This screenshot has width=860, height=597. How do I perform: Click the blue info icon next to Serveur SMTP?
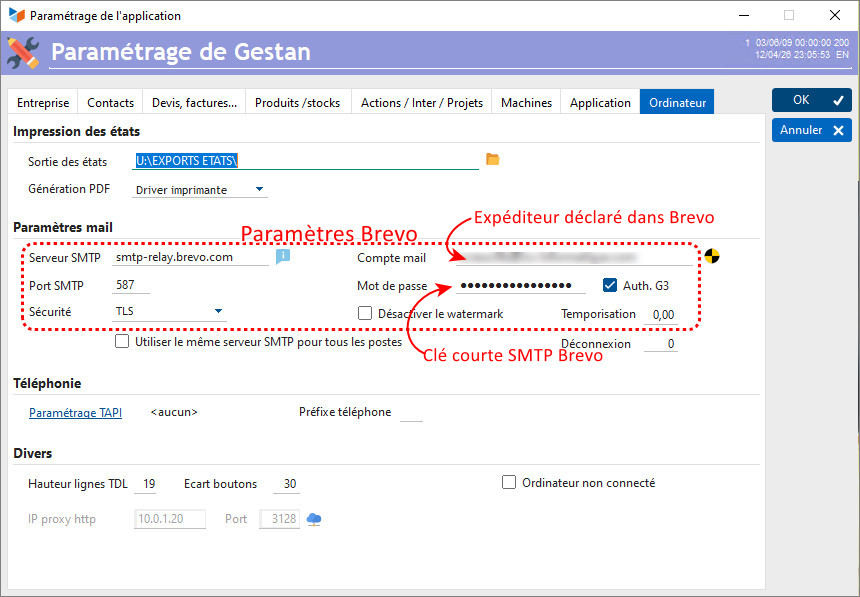pos(283,256)
